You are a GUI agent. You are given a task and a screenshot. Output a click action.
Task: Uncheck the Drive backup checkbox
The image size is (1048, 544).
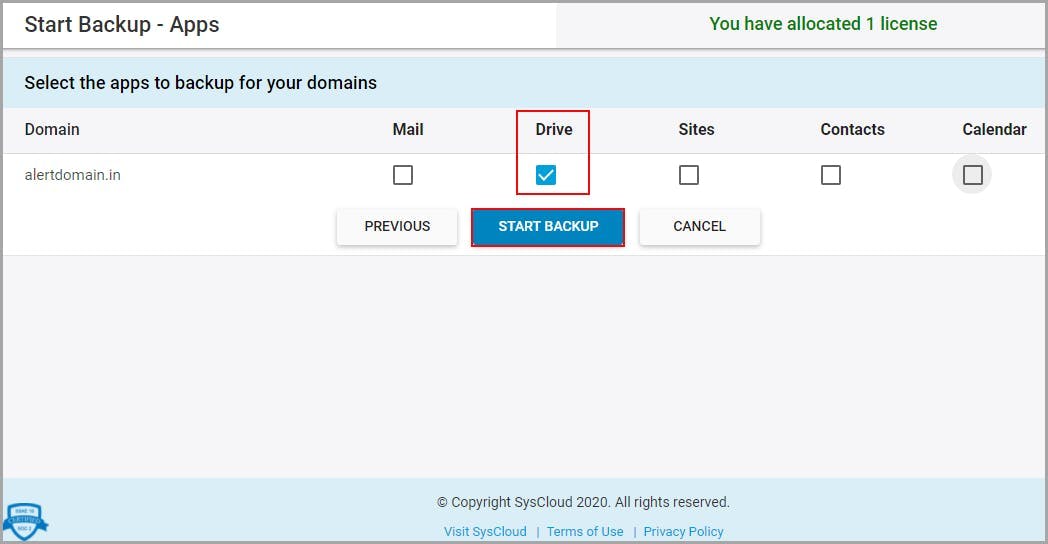click(x=546, y=175)
